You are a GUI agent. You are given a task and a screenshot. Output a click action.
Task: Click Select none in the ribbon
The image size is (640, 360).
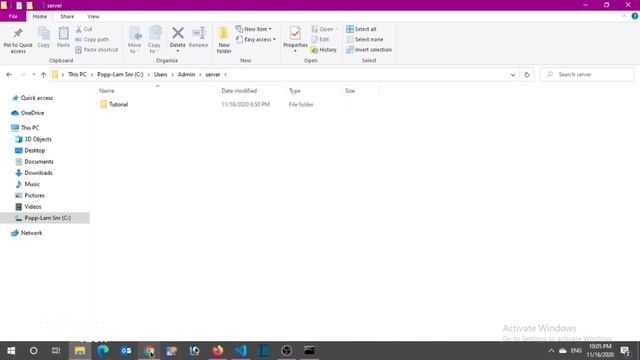point(364,39)
